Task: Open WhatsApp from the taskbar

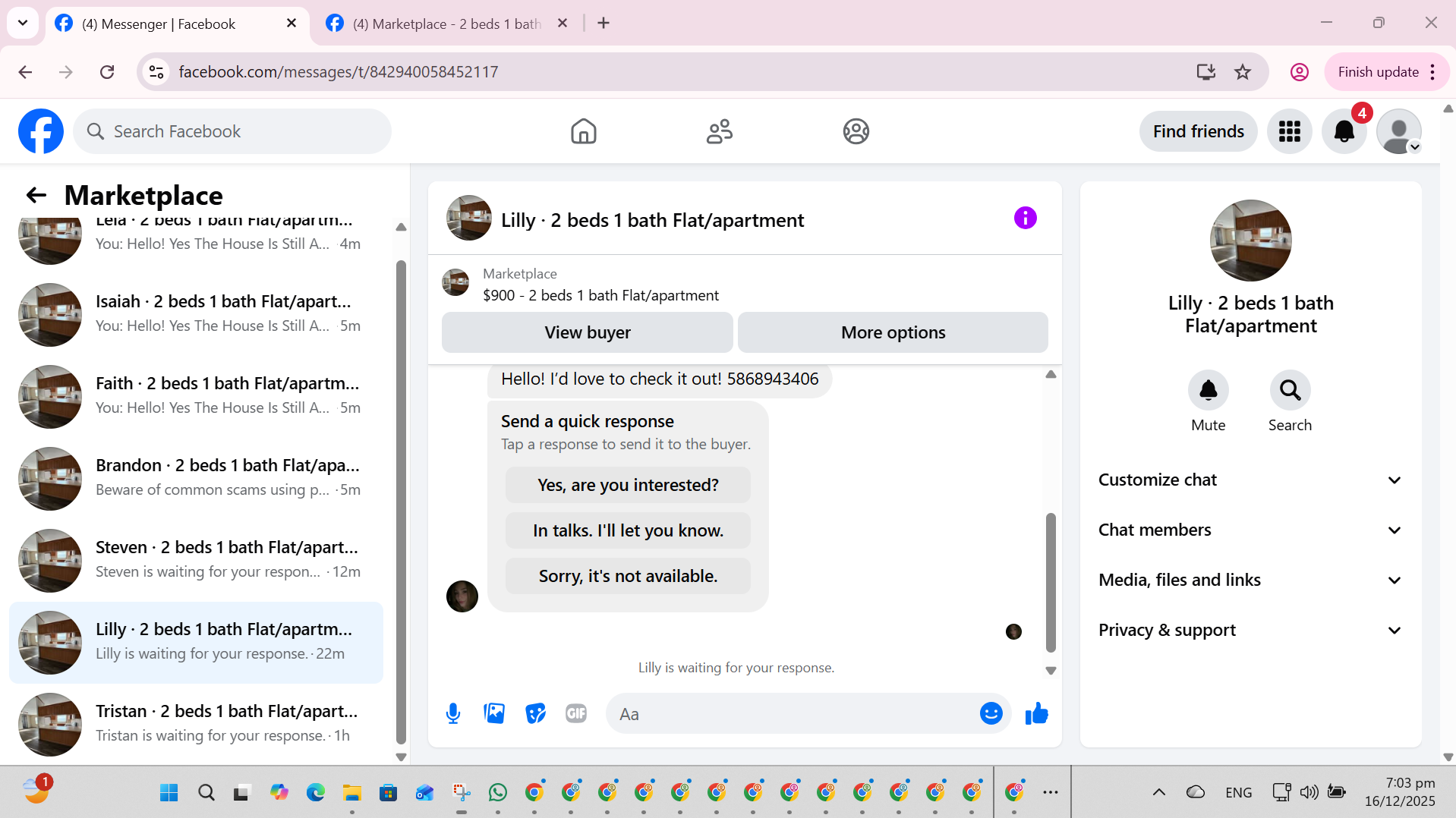Action: [x=498, y=792]
